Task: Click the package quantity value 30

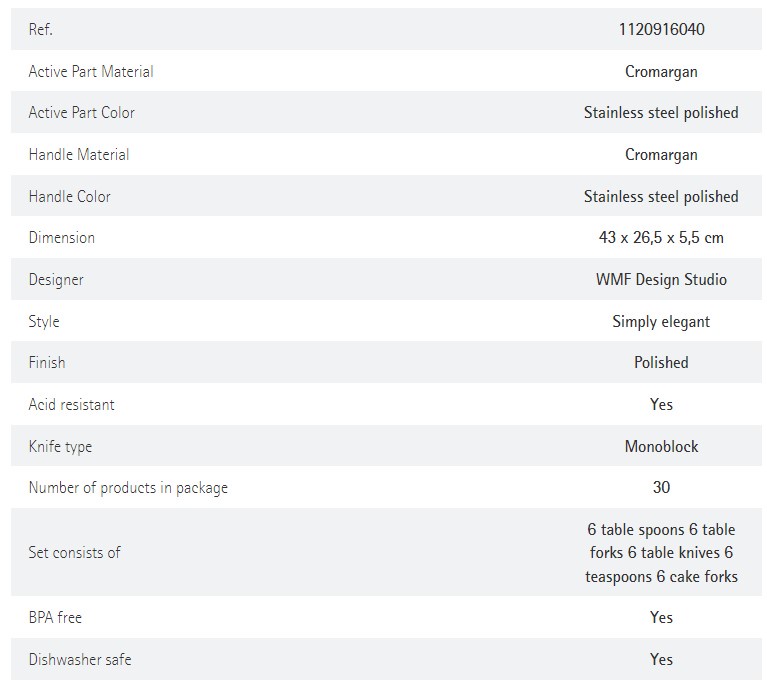Action: (x=661, y=488)
